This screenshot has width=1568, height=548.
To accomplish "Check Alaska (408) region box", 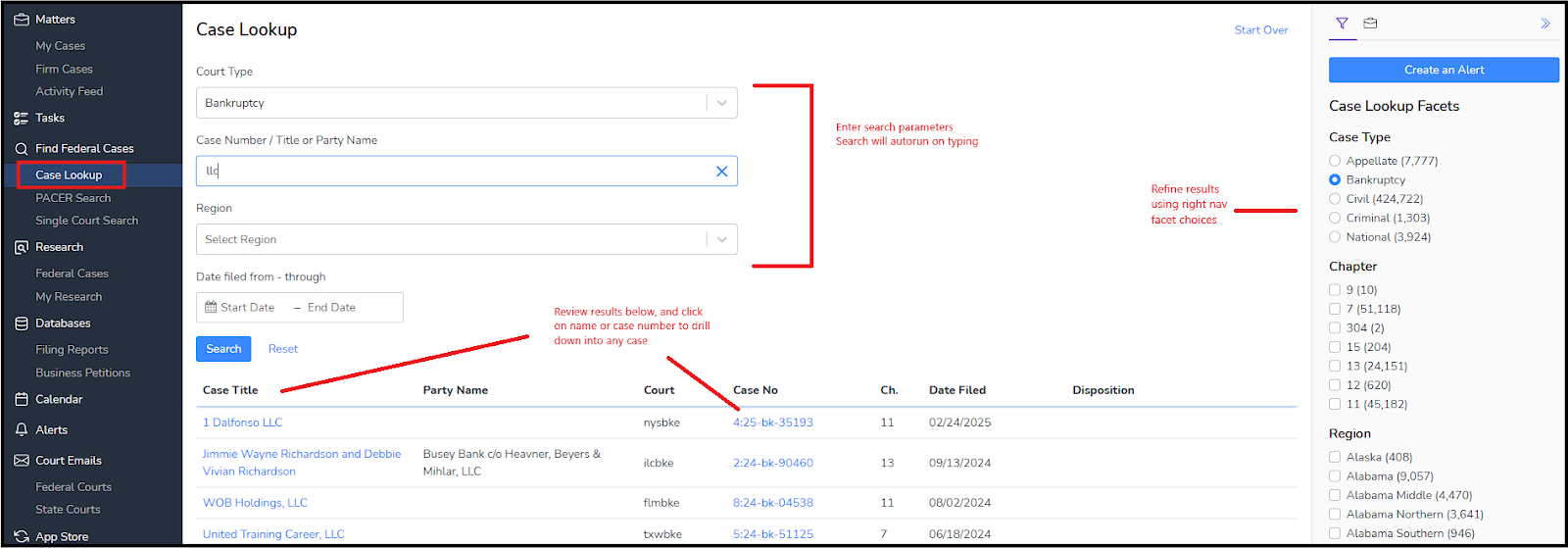I will pos(1335,457).
